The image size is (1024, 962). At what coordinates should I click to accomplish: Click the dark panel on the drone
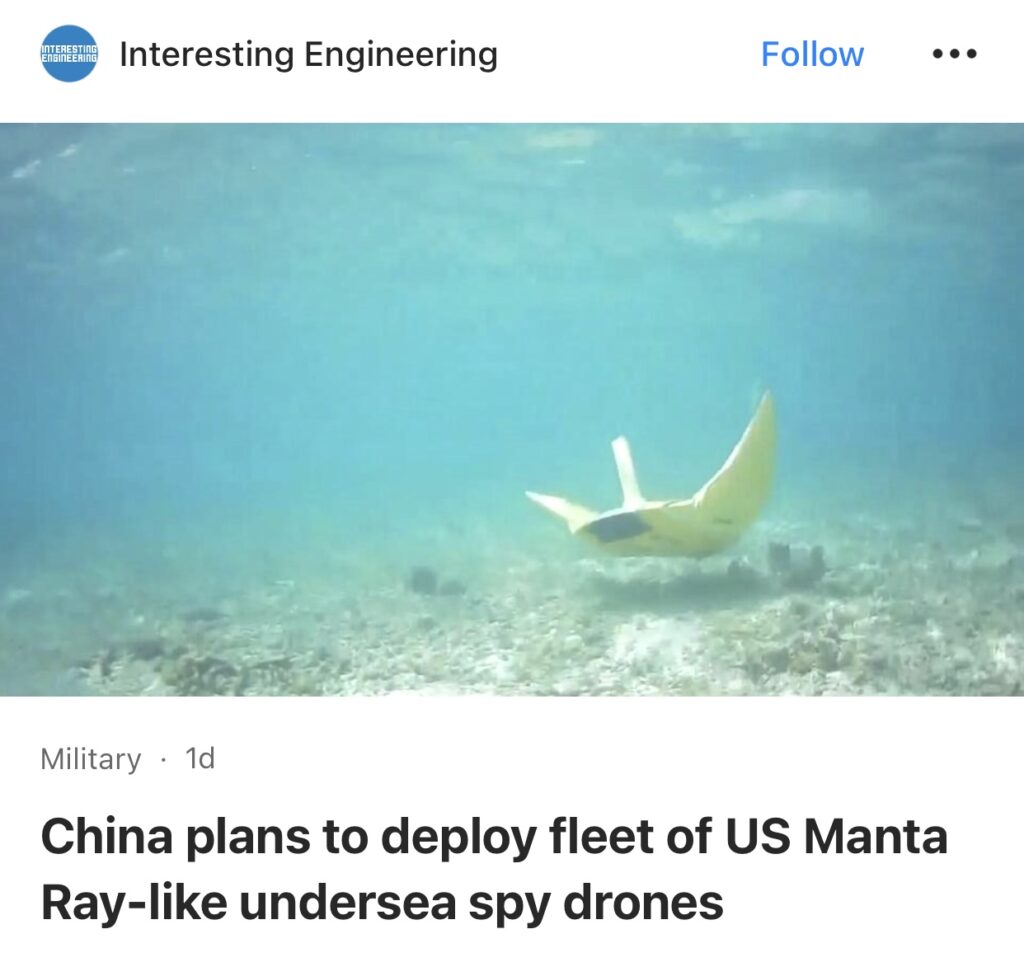617,526
